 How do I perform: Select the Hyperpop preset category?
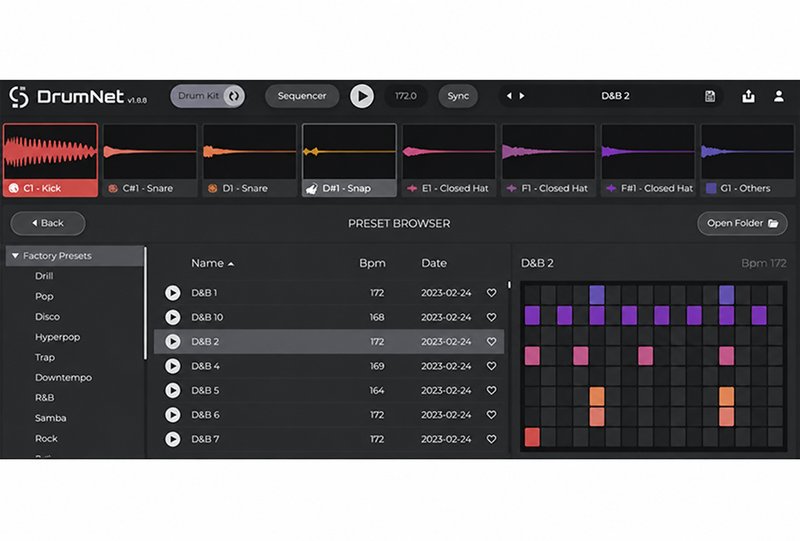[x=58, y=337]
